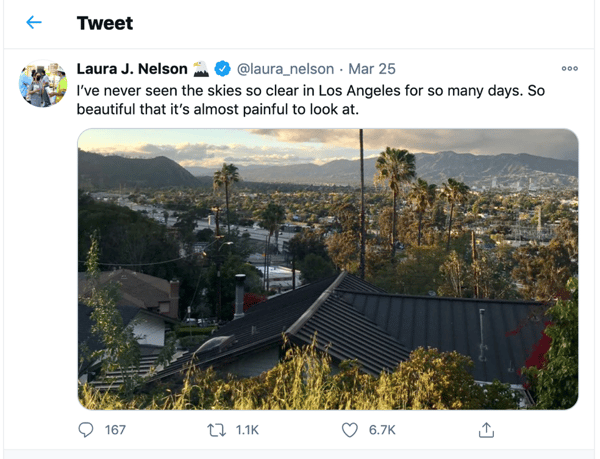
Task: Click the blue verified badge
Action: (222, 69)
